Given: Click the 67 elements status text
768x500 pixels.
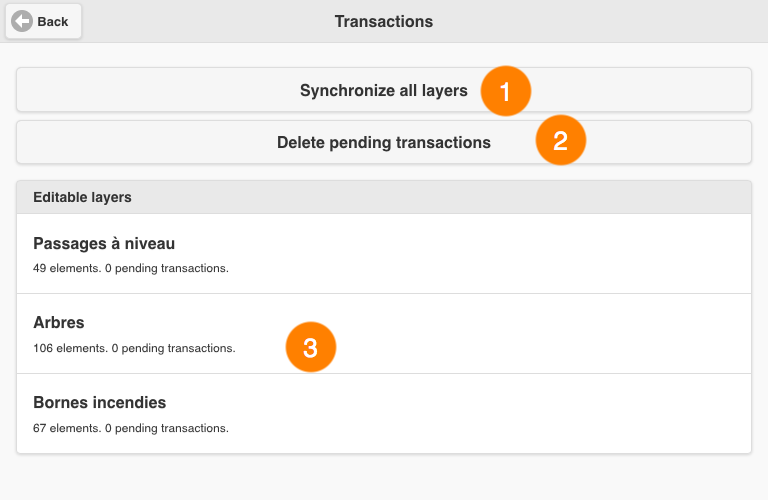Looking at the screenshot, I should [x=131, y=428].
